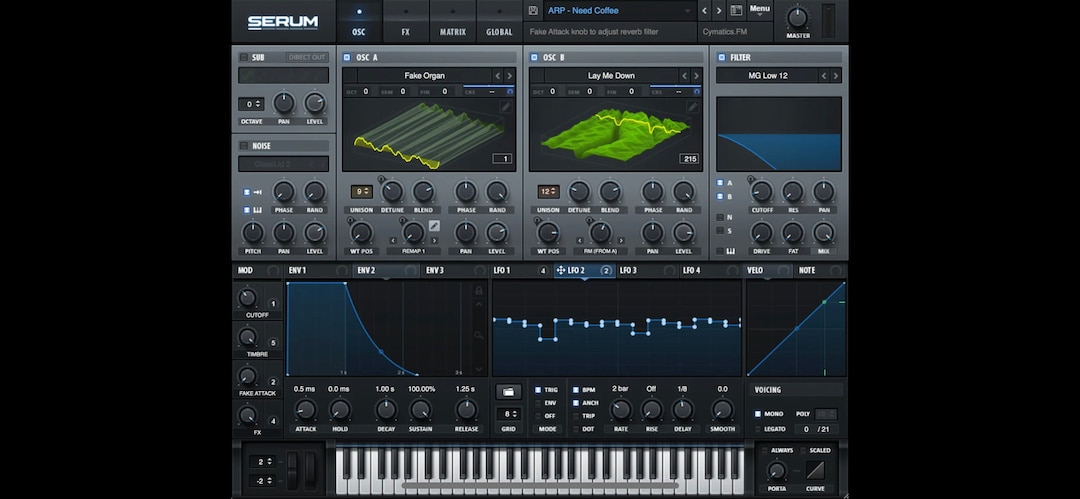Toggle the LFO BPM sync checkbox
The height and width of the screenshot is (499, 1080).
(576, 390)
